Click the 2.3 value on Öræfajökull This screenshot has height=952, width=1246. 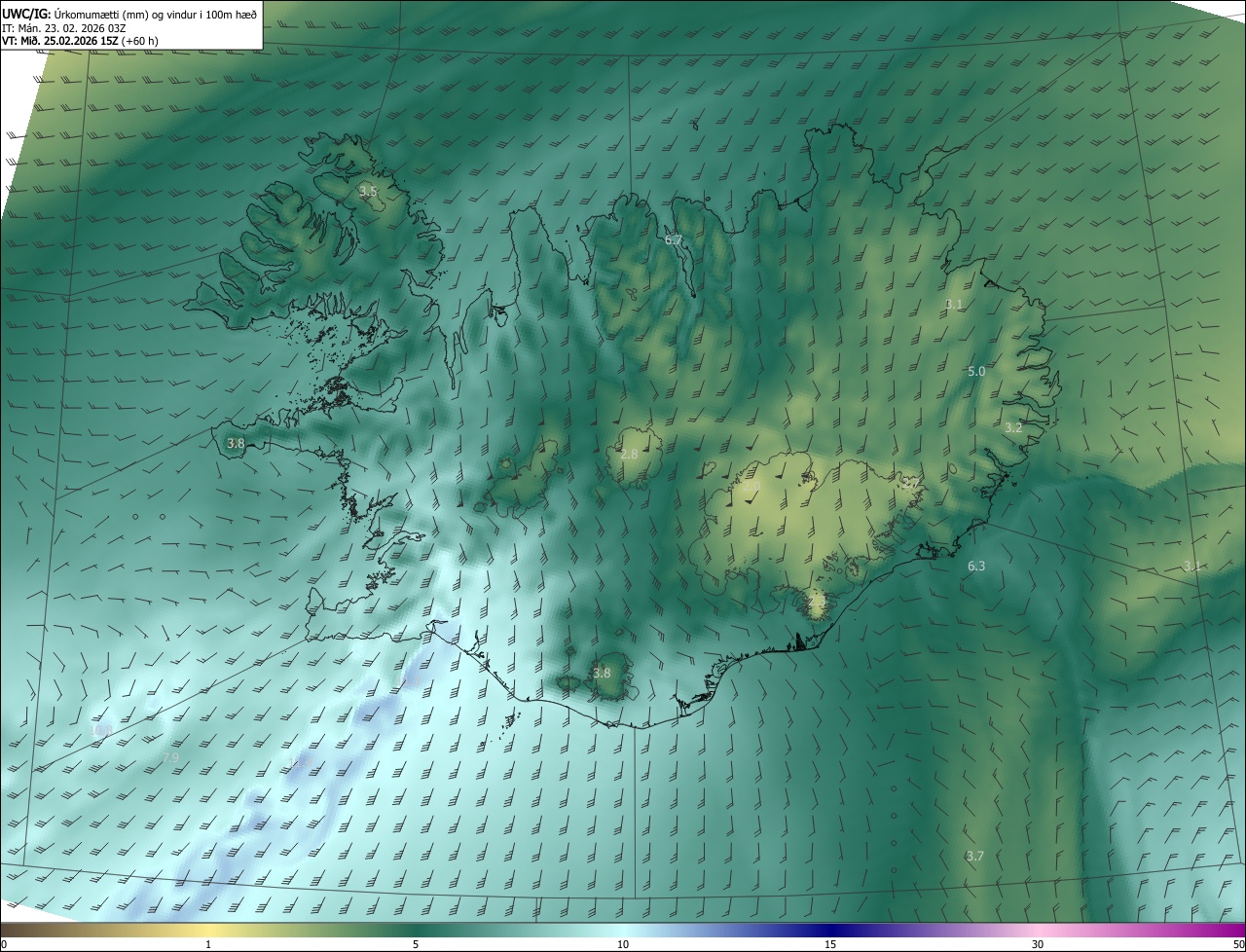tap(817, 601)
